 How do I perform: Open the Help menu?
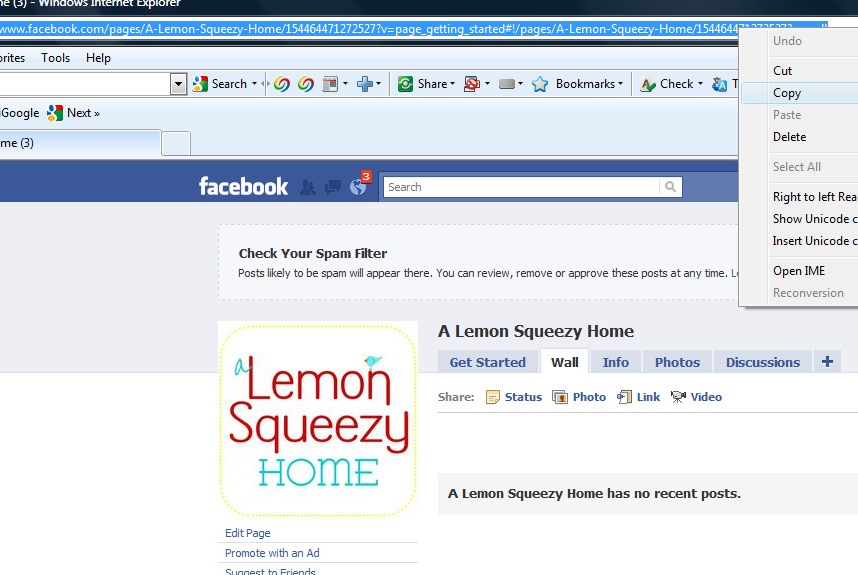(98, 57)
